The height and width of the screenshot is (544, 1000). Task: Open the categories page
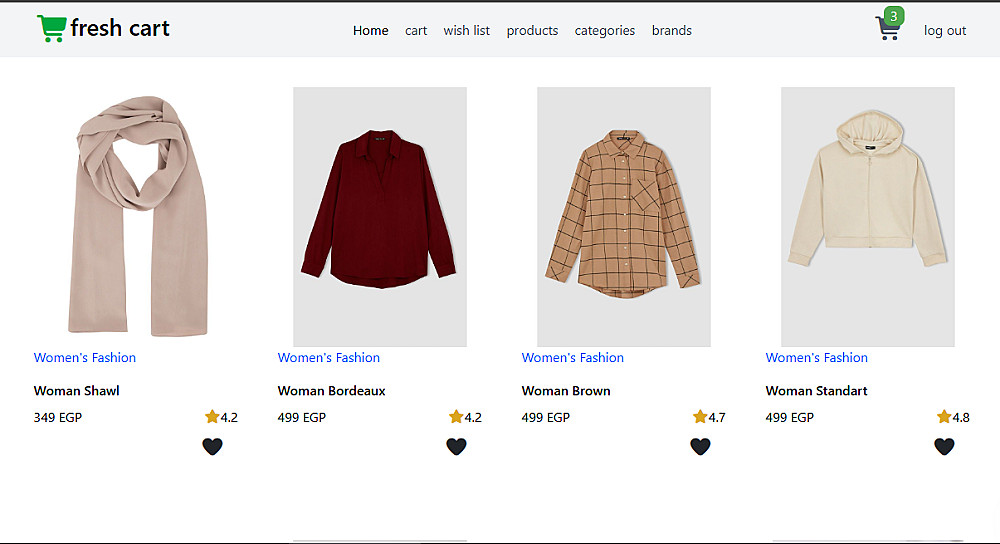pos(604,31)
